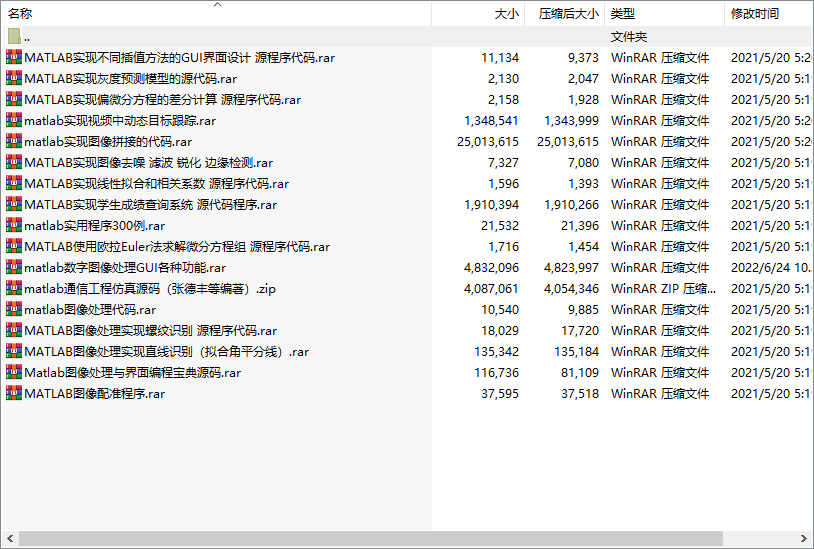Select file name matlab图像处理代码.rar

pos(90,310)
